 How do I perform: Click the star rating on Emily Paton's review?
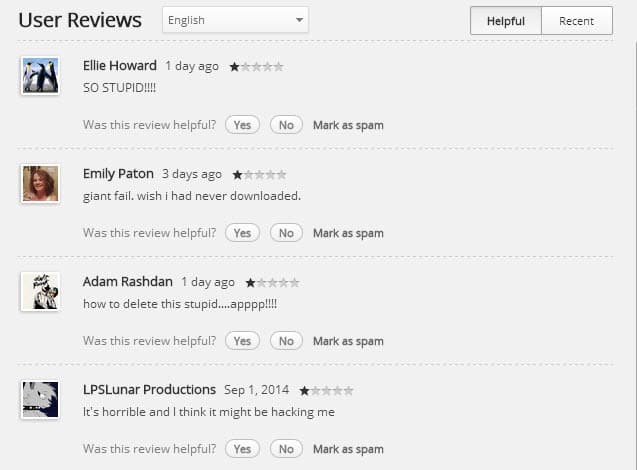click(x=259, y=175)
